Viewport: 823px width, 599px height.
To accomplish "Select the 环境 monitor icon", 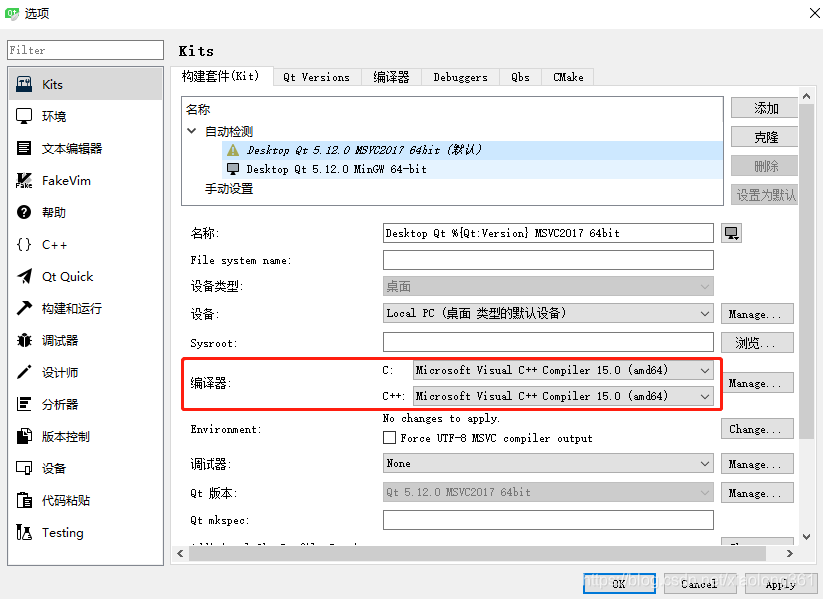I will coord(24,116).
